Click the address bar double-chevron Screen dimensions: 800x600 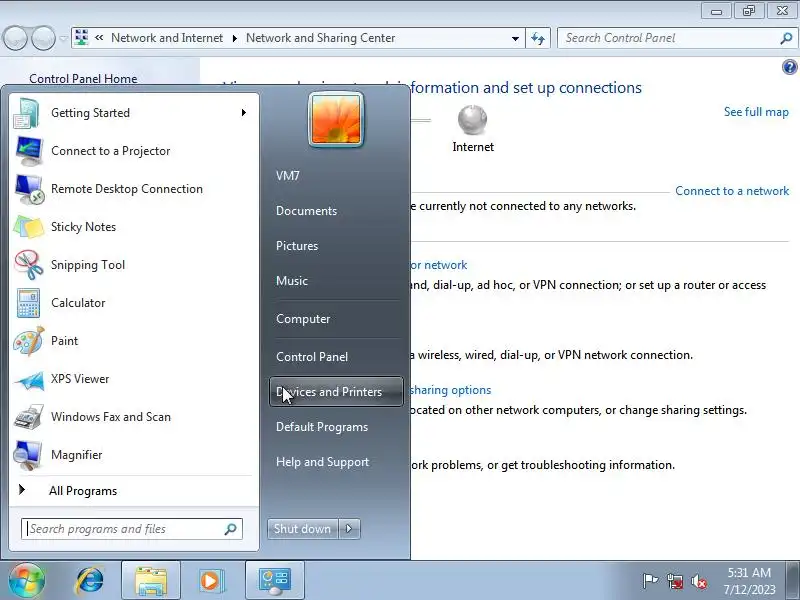pyautogui.click(x=99, y=38)
